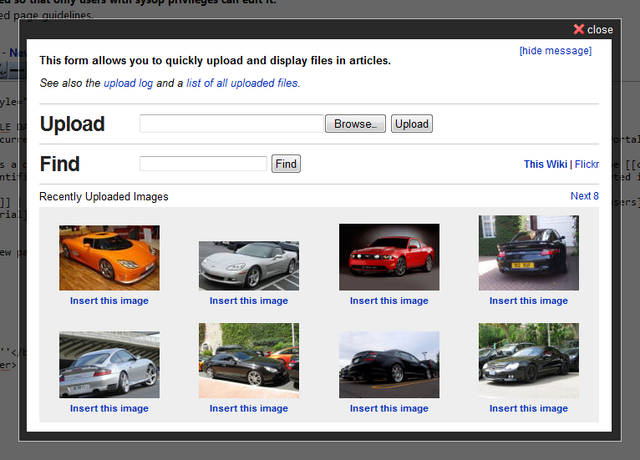Click the Browse button

(x=355, y=123)
